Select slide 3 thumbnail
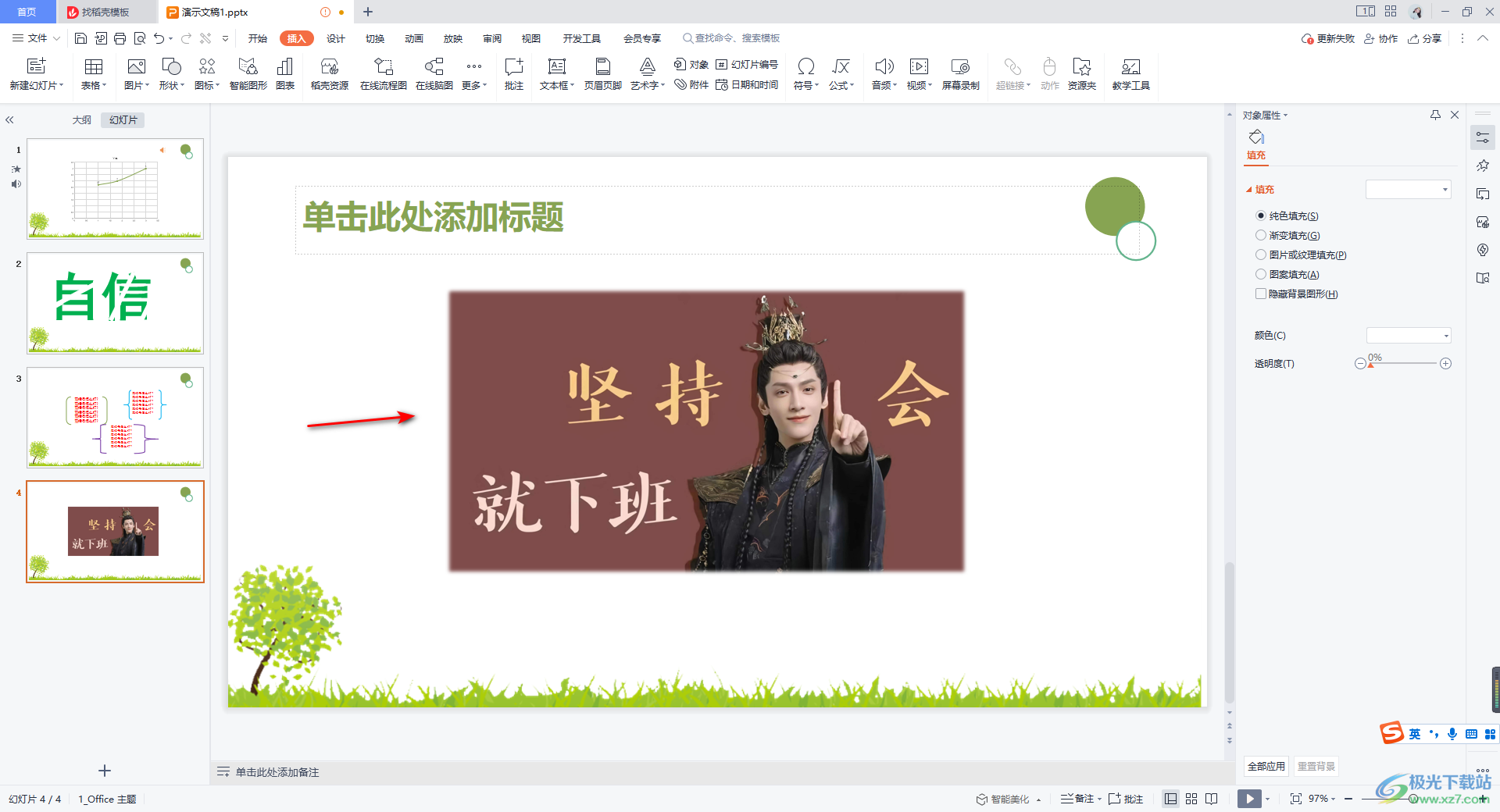This screenshot has width=1500, height=812. [115, 418]
